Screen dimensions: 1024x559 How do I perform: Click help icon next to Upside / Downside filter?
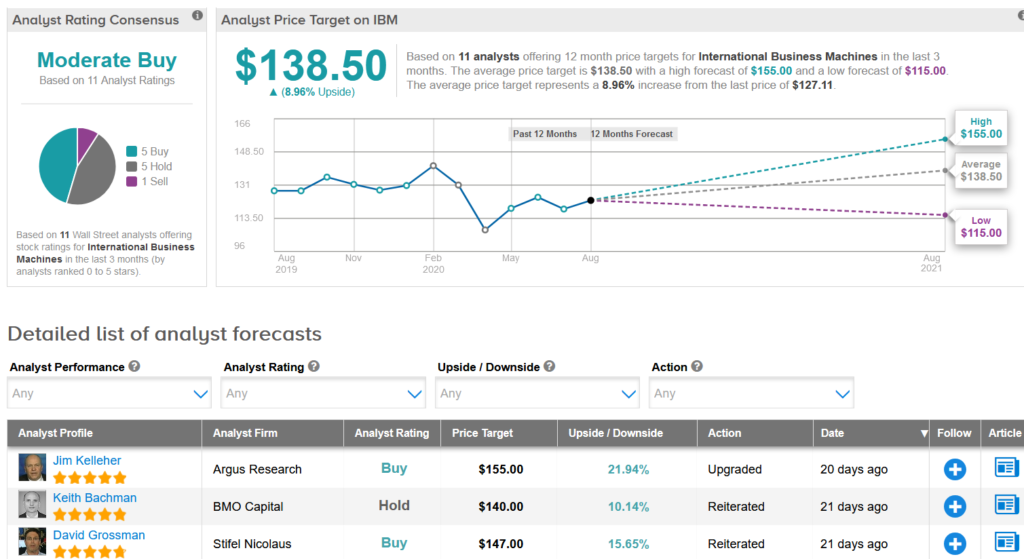click(550, 366)
